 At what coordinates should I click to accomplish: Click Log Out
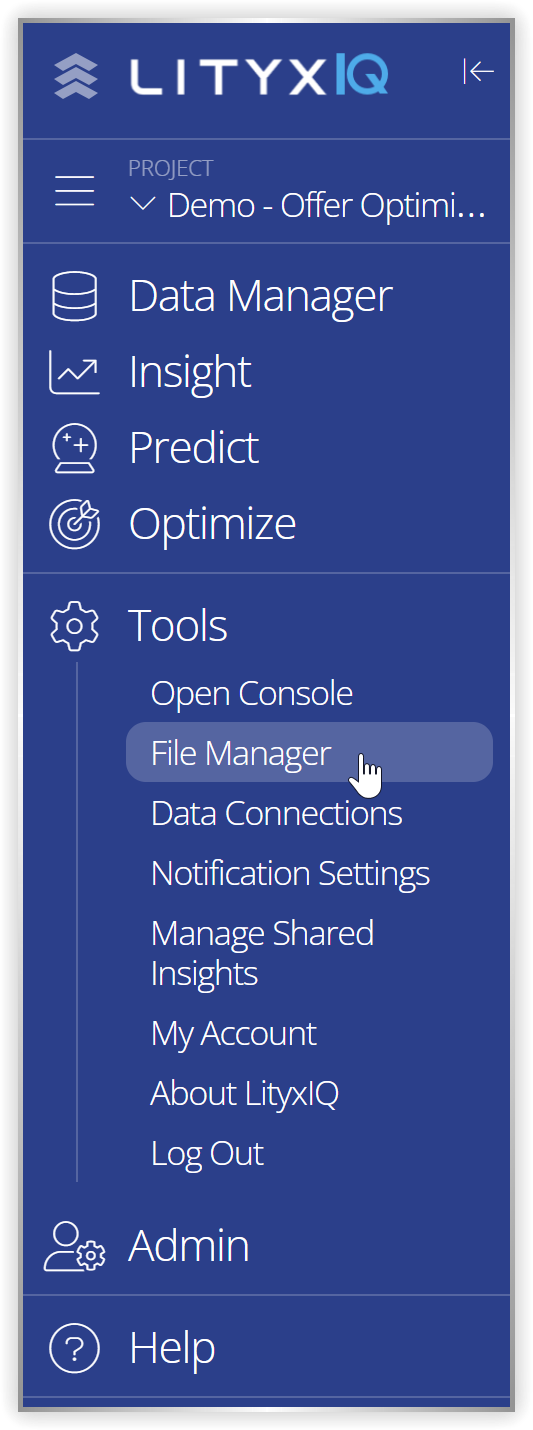[x=207, y=1154]
